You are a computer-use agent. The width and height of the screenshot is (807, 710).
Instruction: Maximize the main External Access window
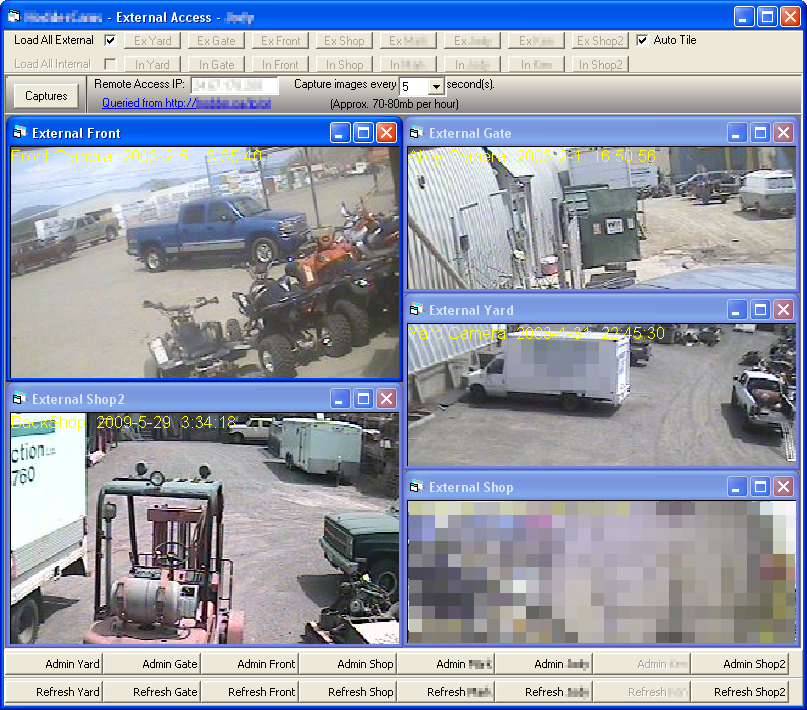tap(767, 17)
